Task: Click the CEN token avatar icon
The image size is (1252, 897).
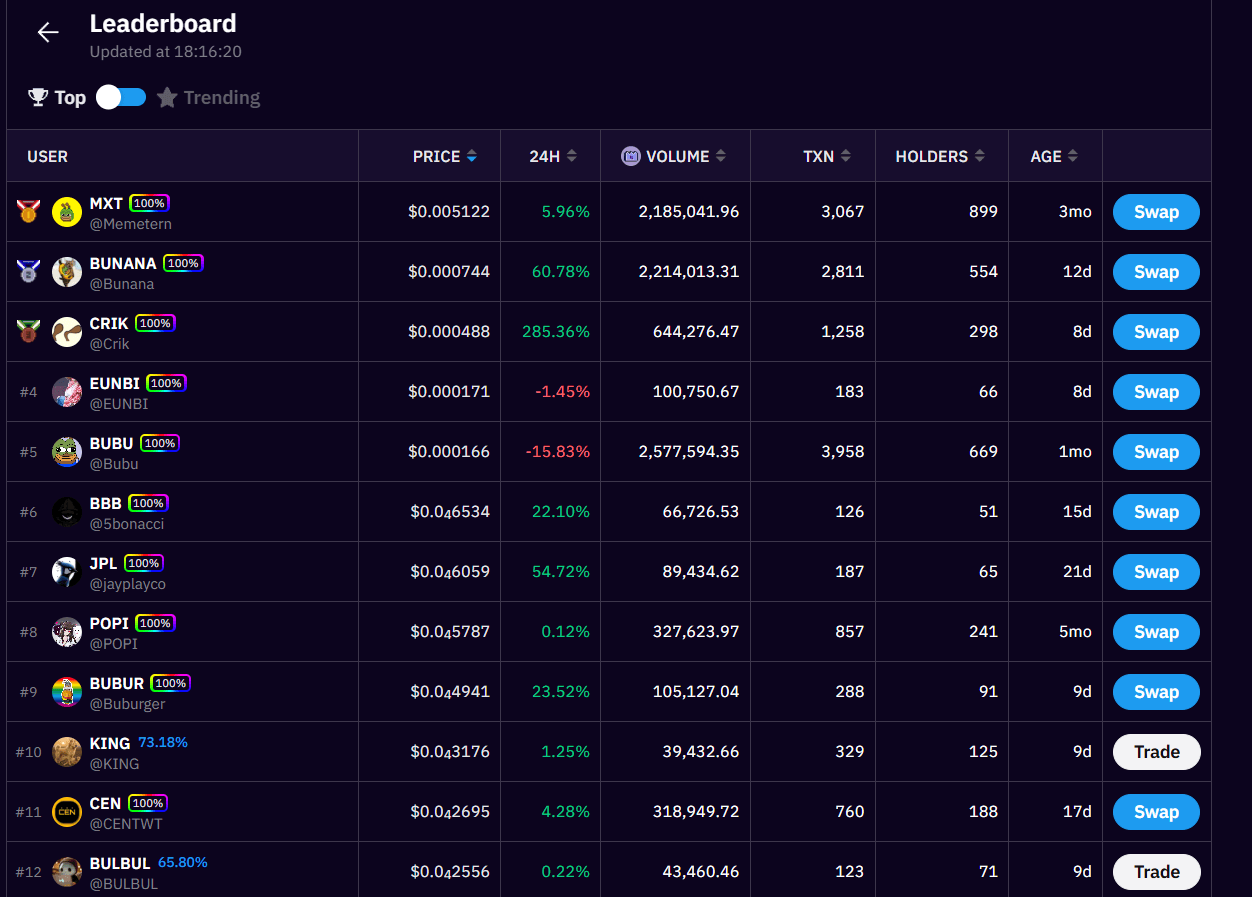Action: [67, 812]
